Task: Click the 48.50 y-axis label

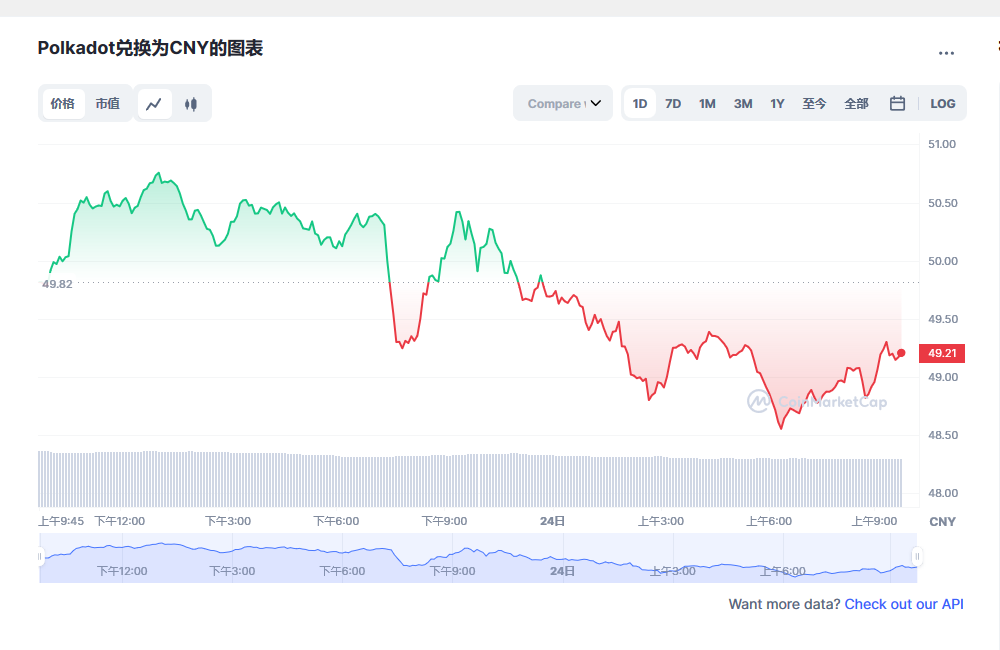Action: [943, 435]
